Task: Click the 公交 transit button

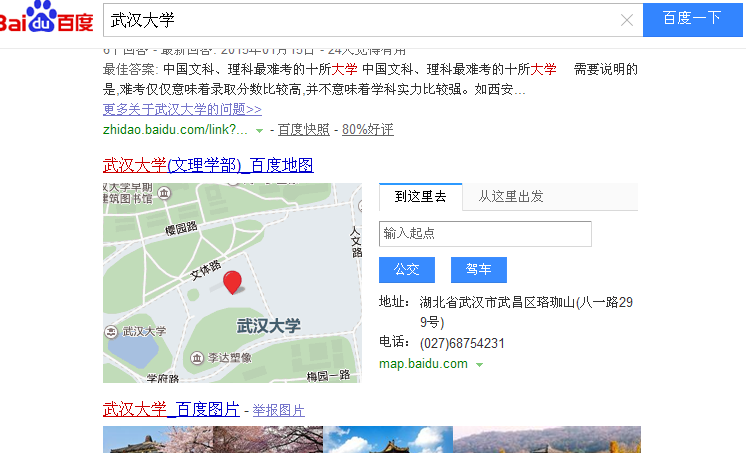Action: [406, 270]
